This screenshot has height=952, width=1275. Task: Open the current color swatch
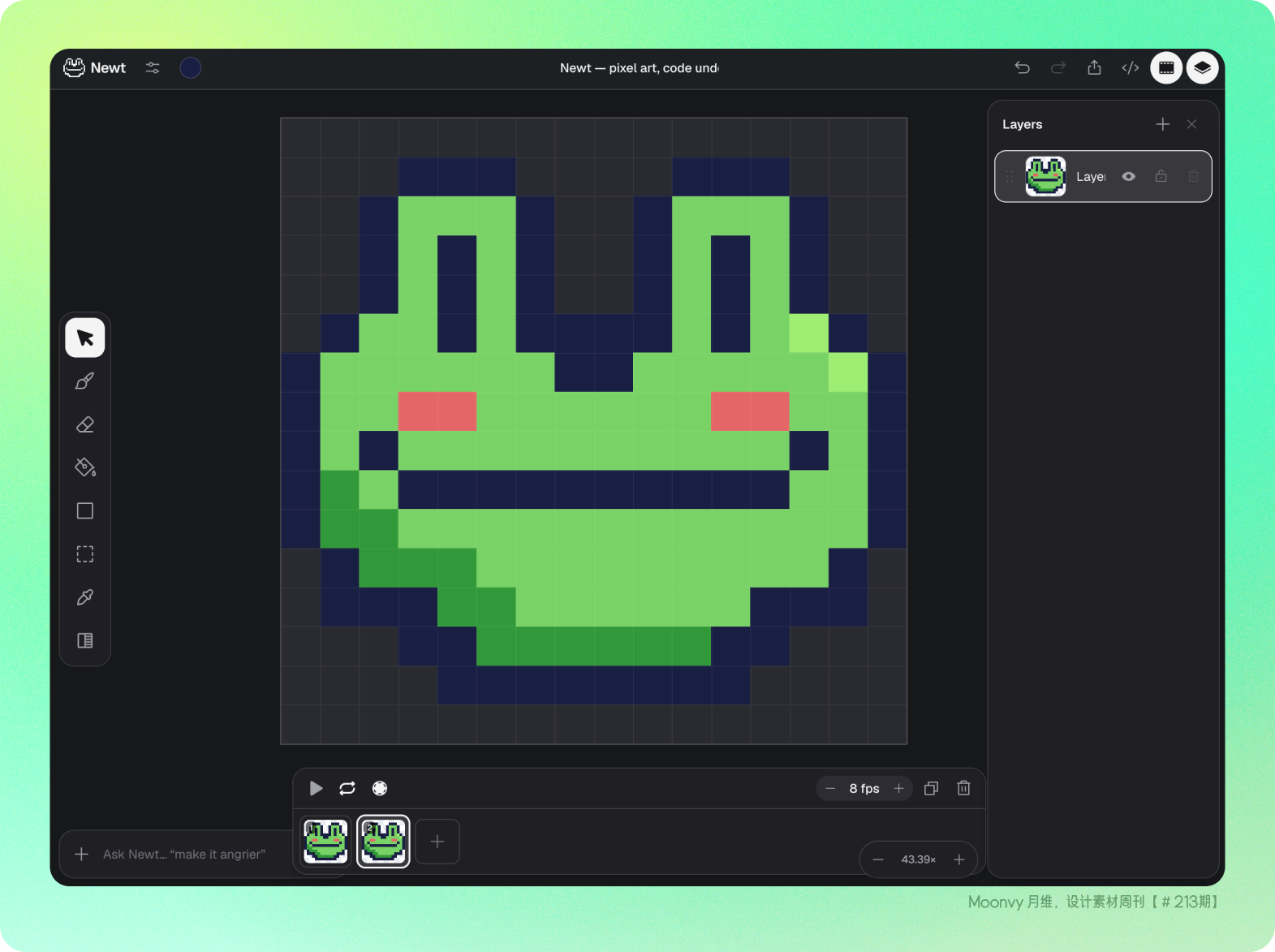[191, 68]
